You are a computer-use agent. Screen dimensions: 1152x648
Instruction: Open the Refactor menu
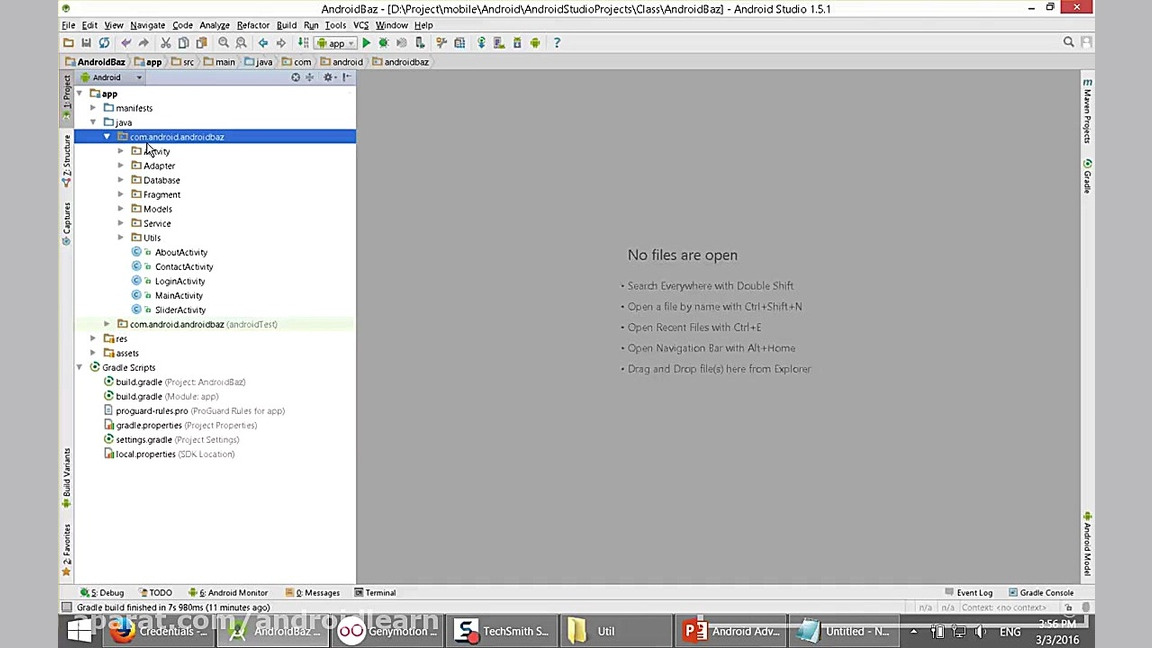[x=253, y=25]
